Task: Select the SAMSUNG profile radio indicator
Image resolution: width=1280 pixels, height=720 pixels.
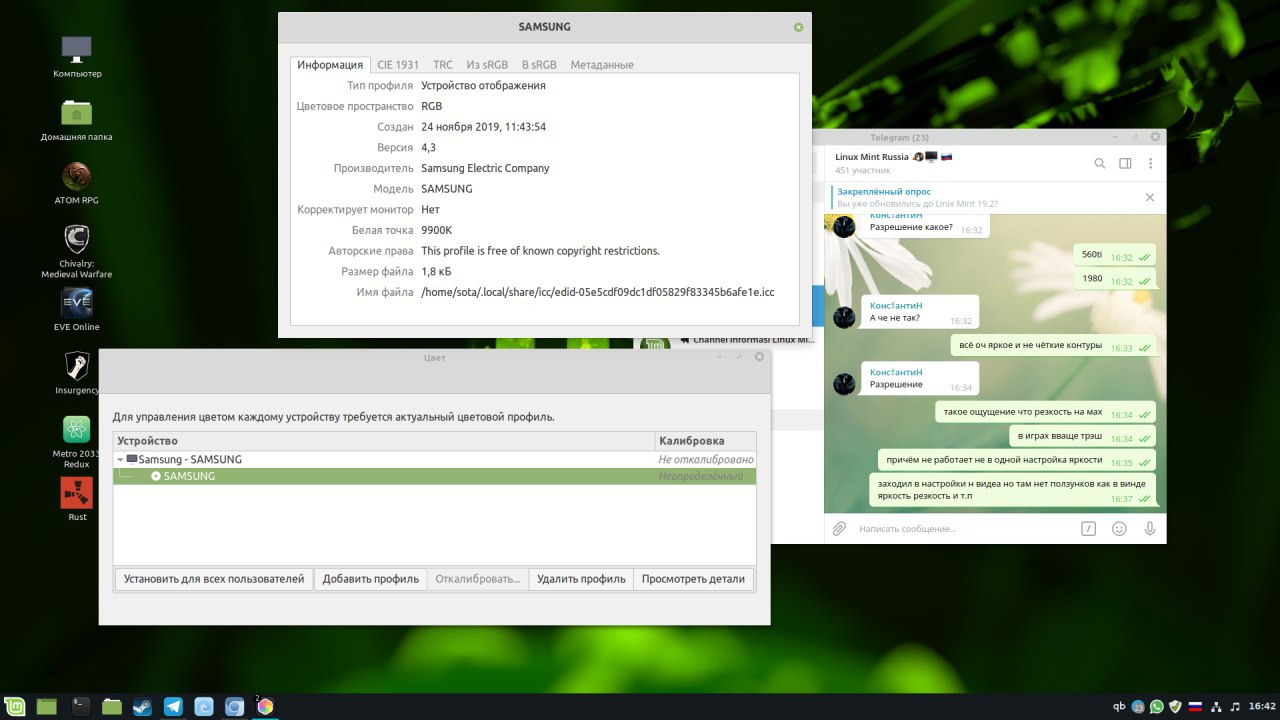Action: pos(156,476)
